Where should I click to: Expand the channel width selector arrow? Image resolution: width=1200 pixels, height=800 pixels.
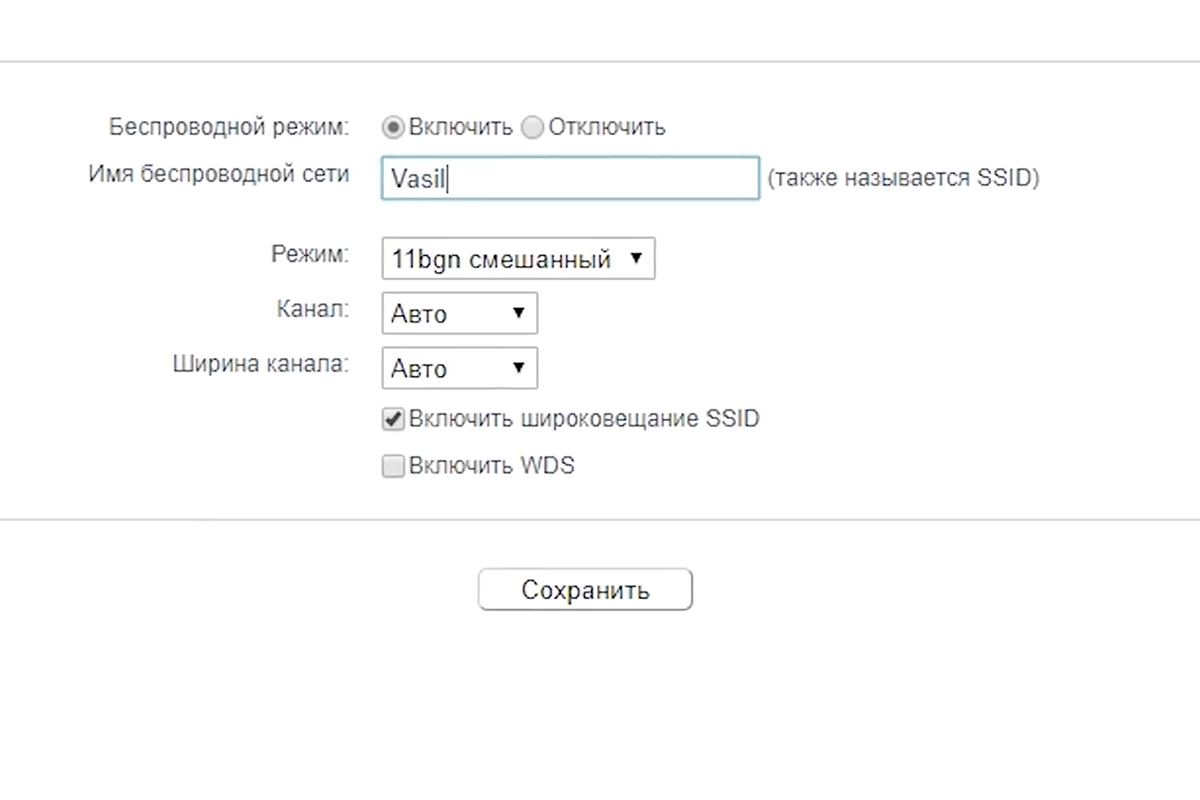coord(519,368)
